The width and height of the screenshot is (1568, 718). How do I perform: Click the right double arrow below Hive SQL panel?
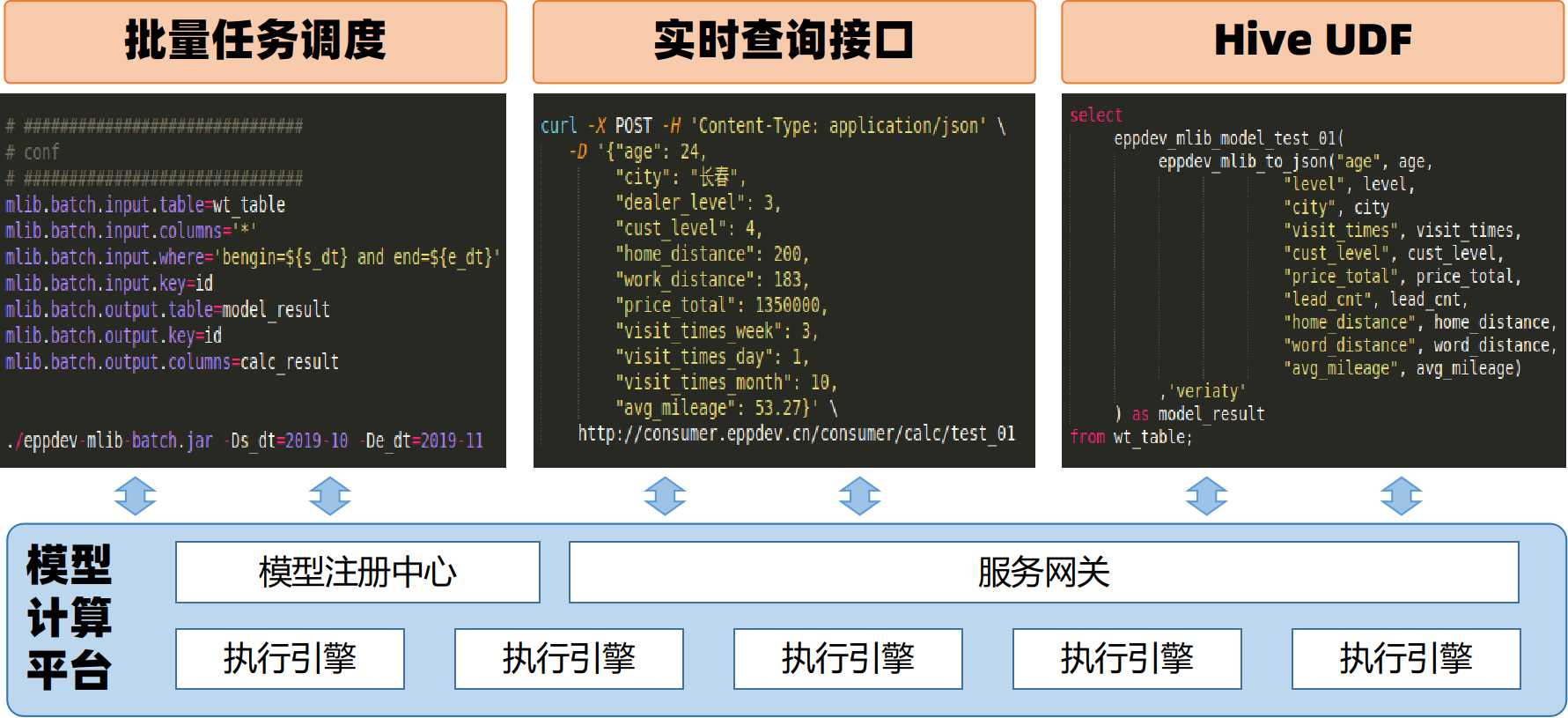point(1402,496)
